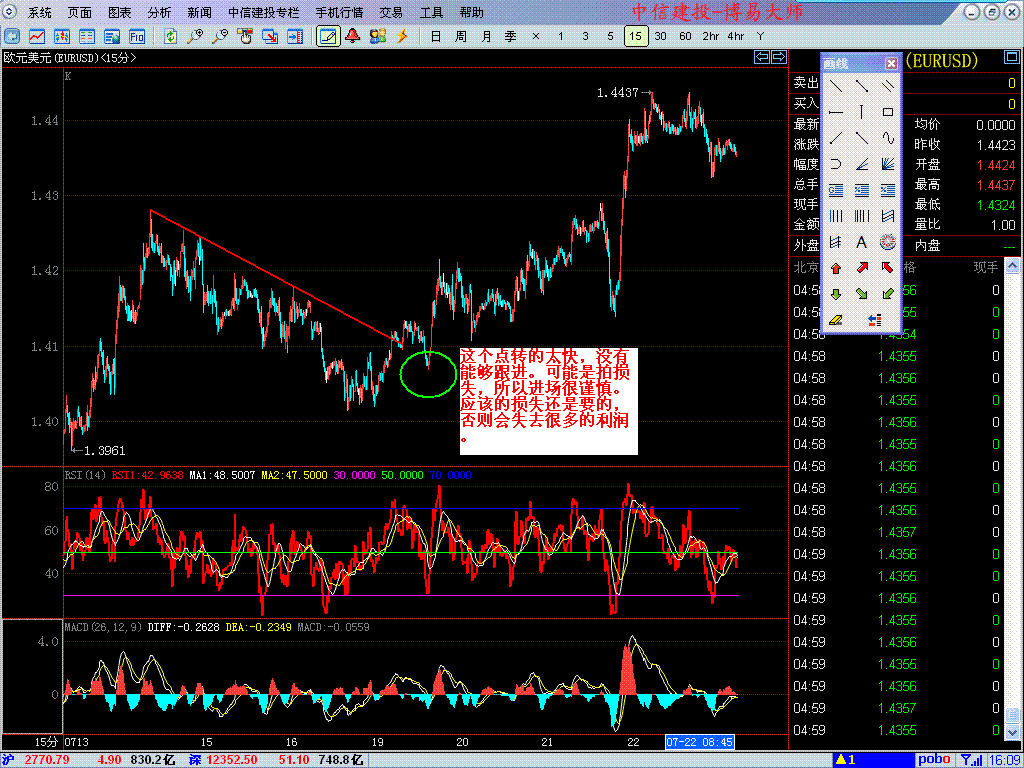Select the 4hr period button
The width and height of the screenshot is (1024, 768).
(735, 37)
